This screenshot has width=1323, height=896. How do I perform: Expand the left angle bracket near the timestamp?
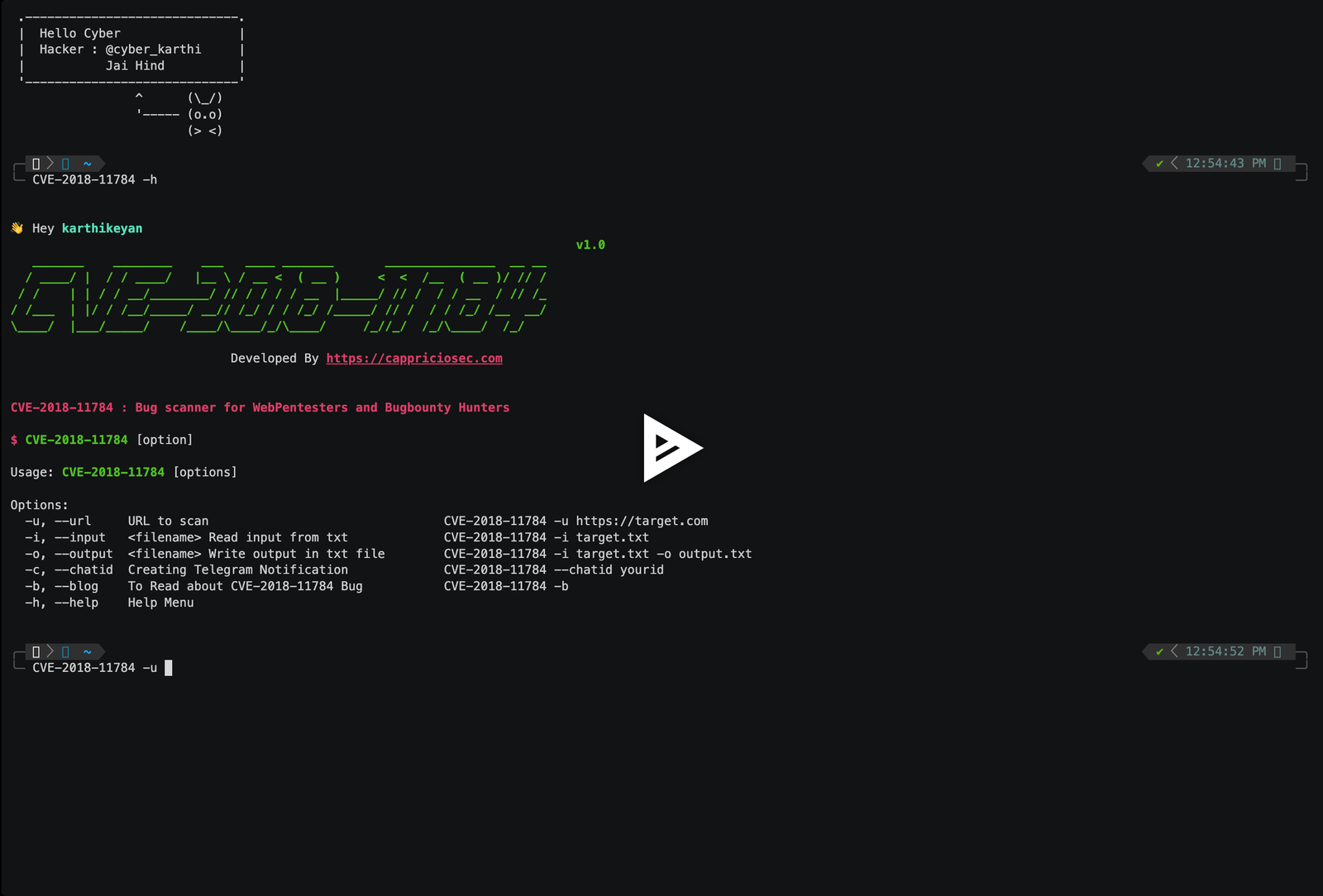(x=1174, y=164)
